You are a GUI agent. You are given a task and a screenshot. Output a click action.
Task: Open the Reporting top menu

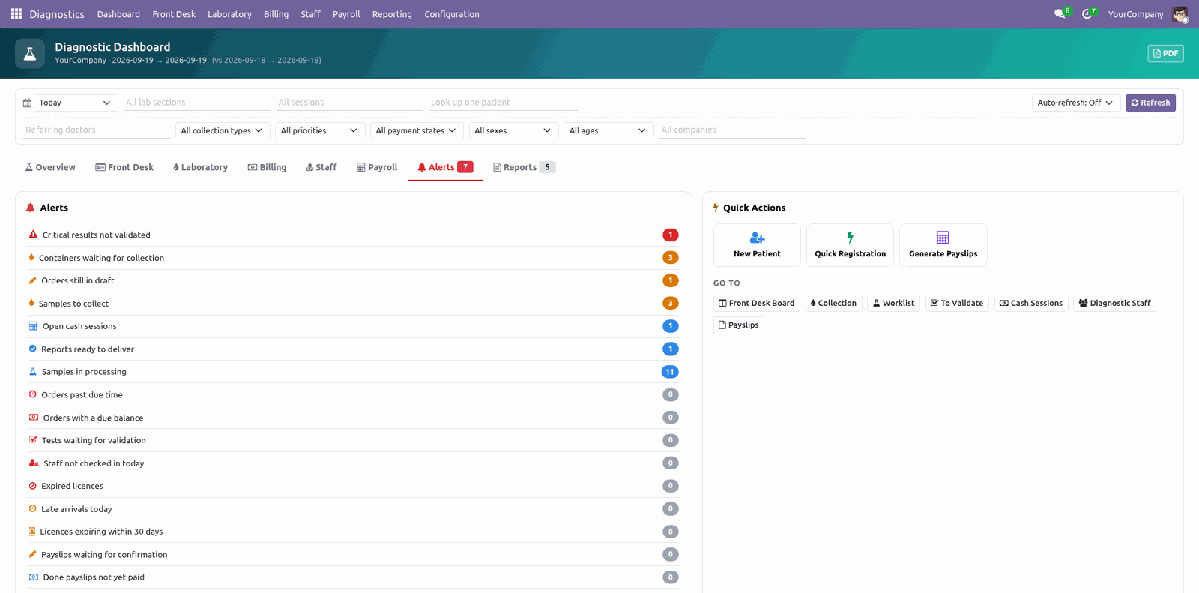tap(392, 14)
